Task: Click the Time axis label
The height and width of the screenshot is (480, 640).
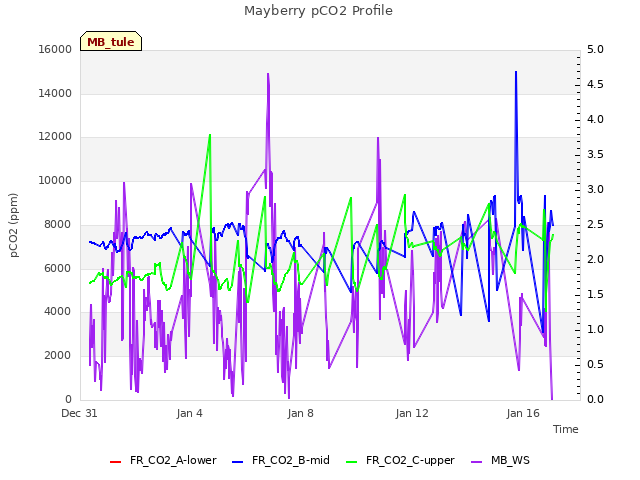Action: tap(566, 429)
